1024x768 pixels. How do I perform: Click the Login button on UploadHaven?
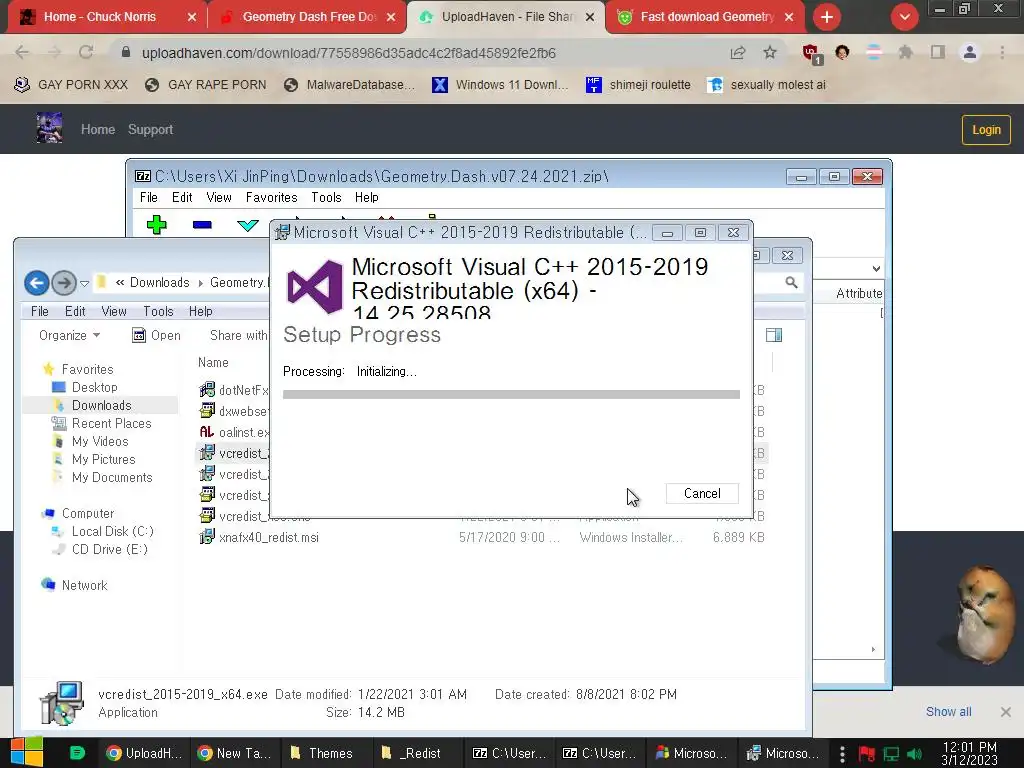[x=985, y=129]
